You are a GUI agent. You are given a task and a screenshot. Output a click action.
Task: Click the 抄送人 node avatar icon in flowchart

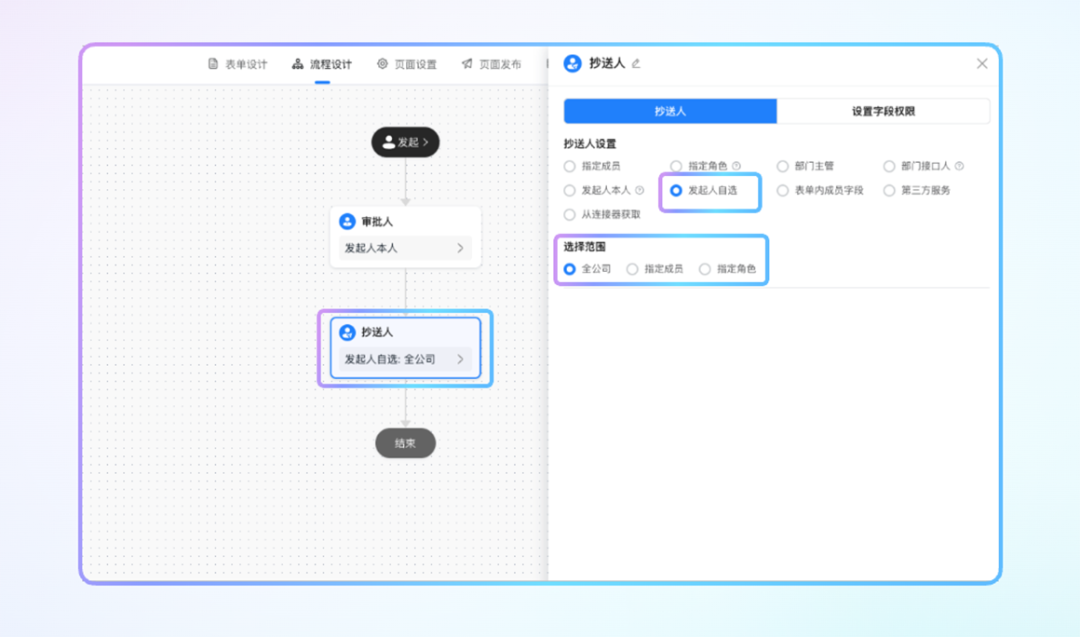pos(347,332)
